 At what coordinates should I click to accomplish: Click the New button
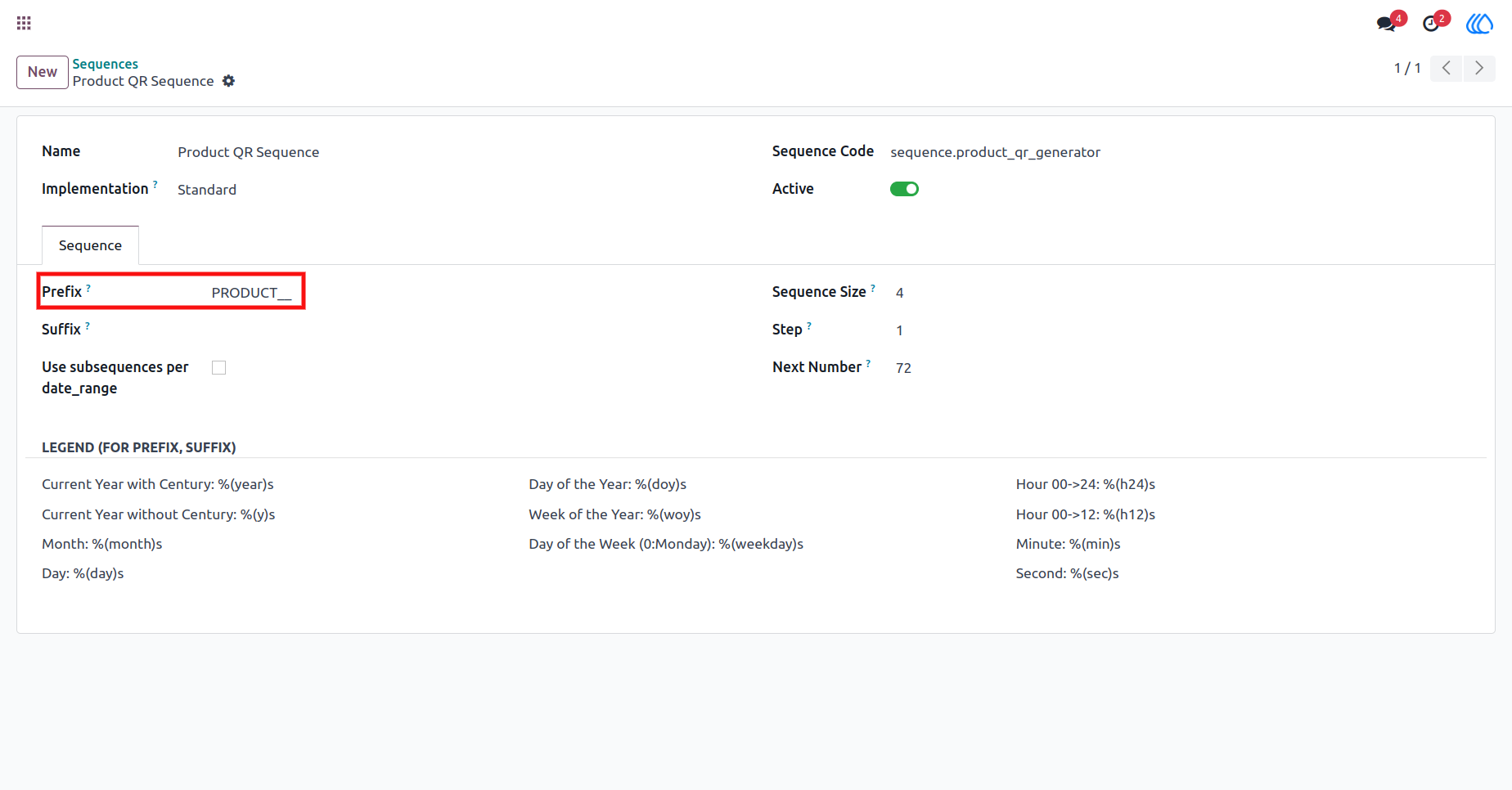click(43, 72)
